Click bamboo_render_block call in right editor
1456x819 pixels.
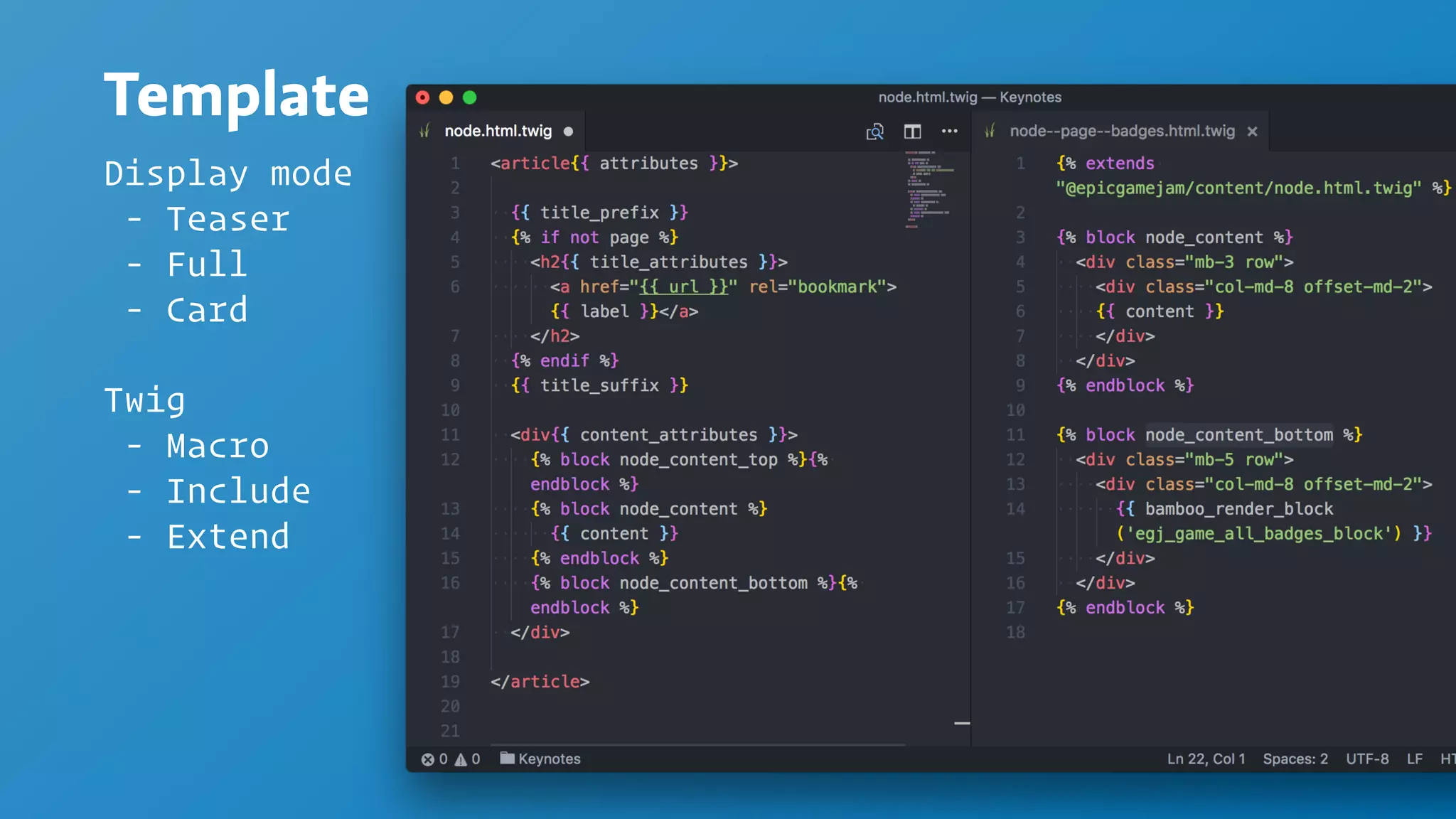[x=1239, y=509]
